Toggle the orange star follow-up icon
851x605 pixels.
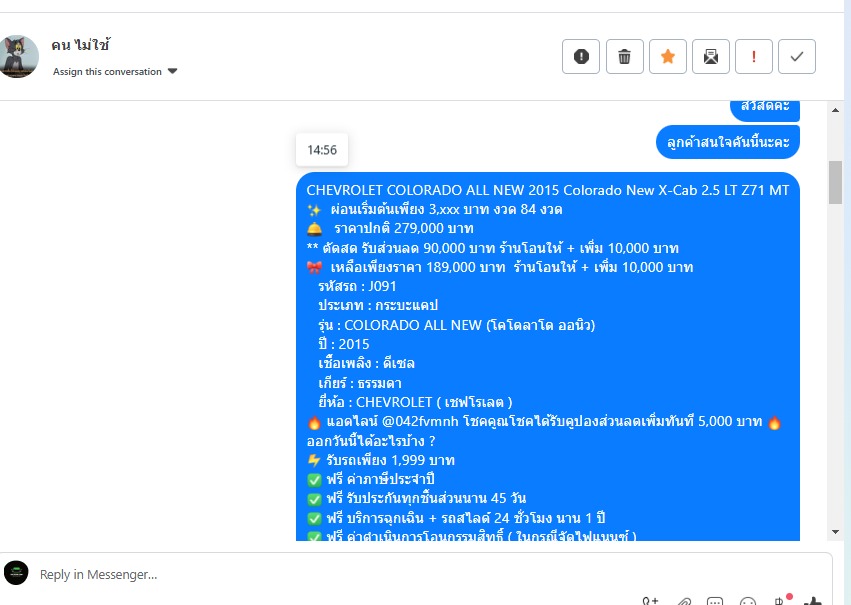pyautogui.click(x=668, y=56)
